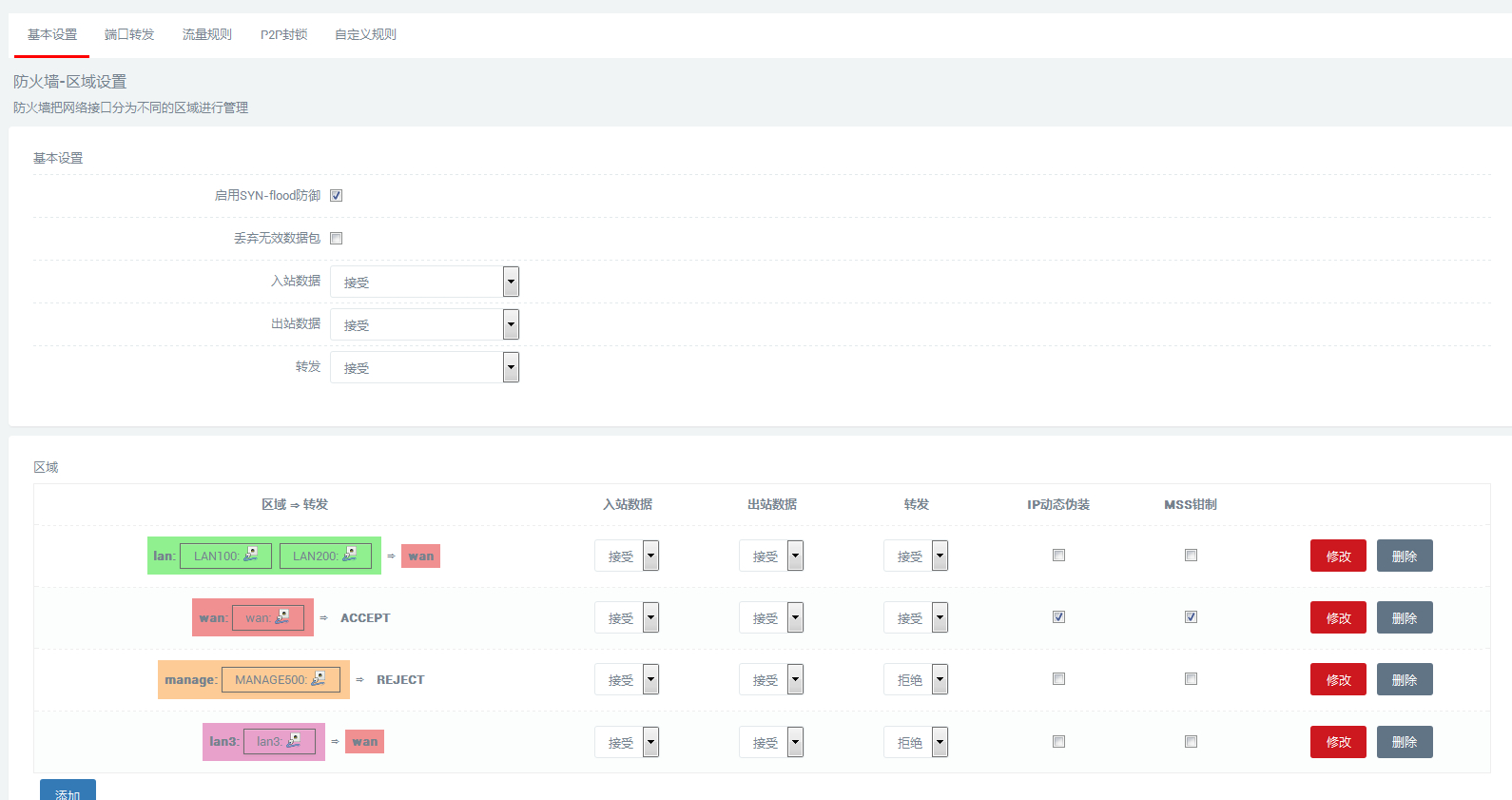Open manage zone 转发 dropdown
This screenshot has width=1512, height=800.
coord(916,679)
